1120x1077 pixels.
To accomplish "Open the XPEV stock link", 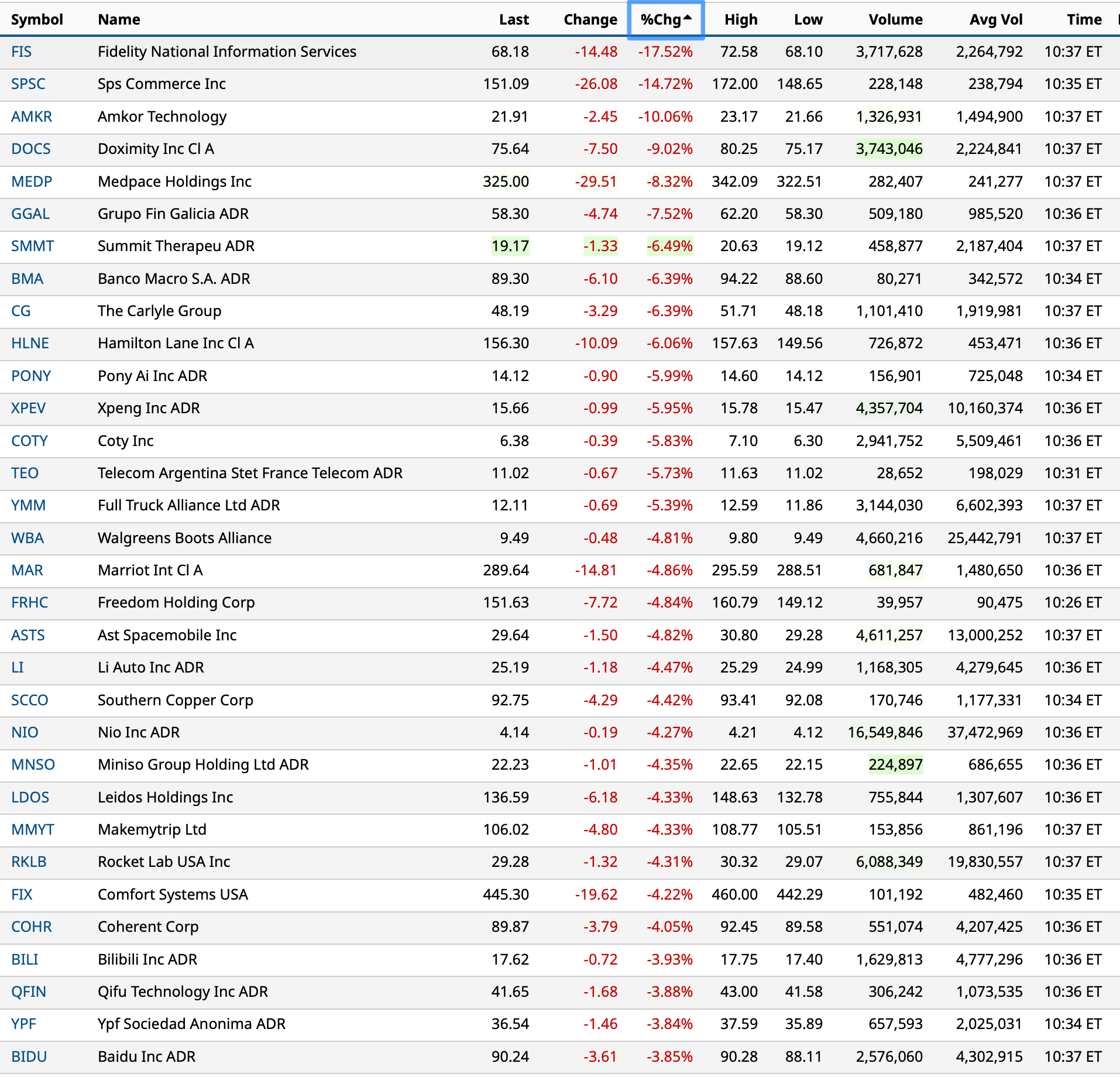I will tap(28, 409).
